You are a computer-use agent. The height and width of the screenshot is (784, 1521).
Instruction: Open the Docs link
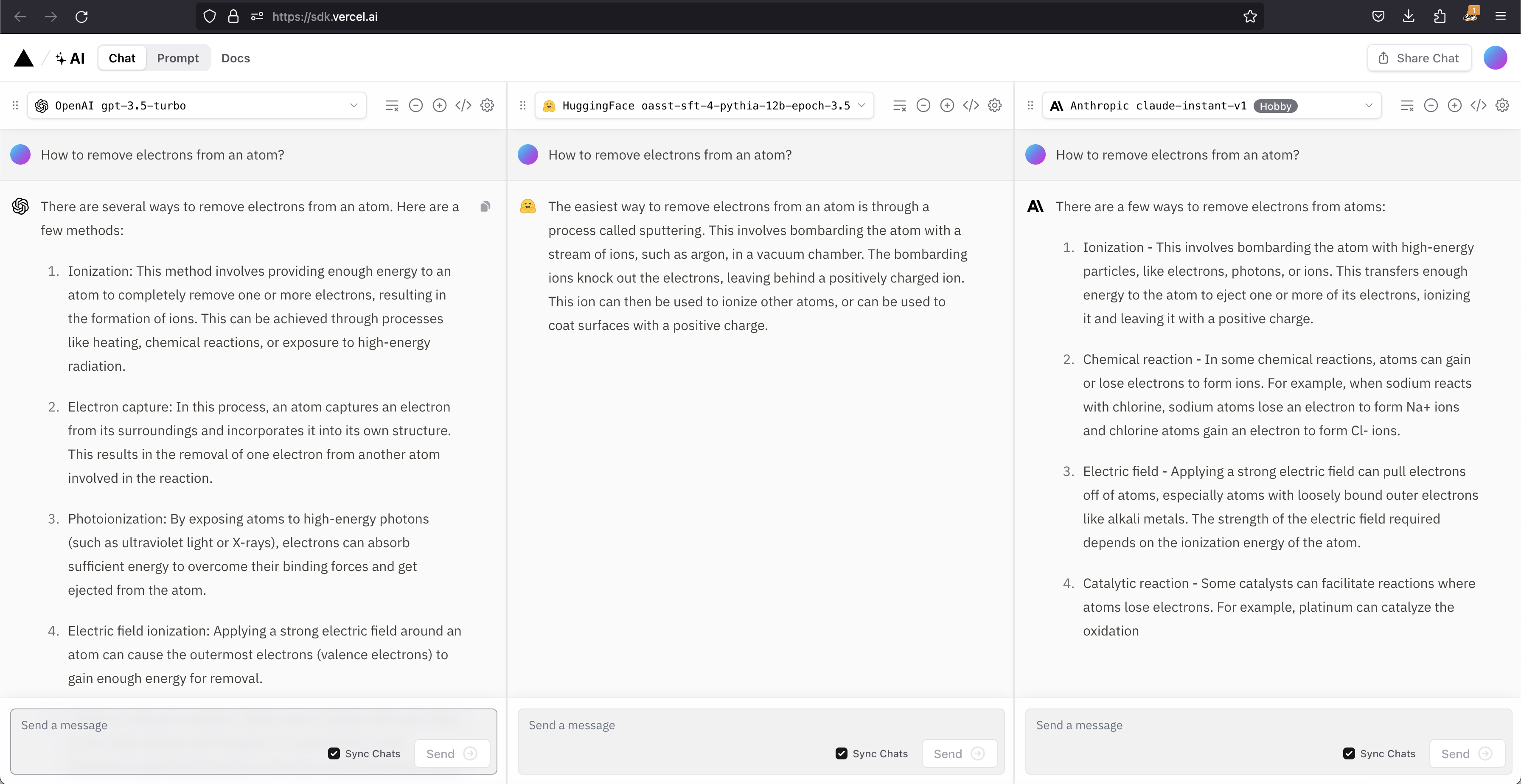[236, 58]
